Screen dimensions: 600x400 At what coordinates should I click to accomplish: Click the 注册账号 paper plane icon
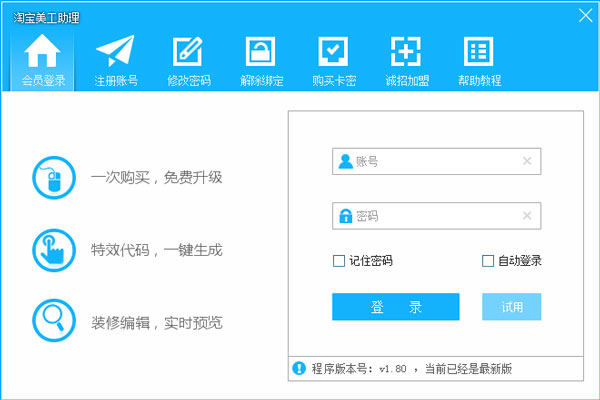tap(116, 51)
